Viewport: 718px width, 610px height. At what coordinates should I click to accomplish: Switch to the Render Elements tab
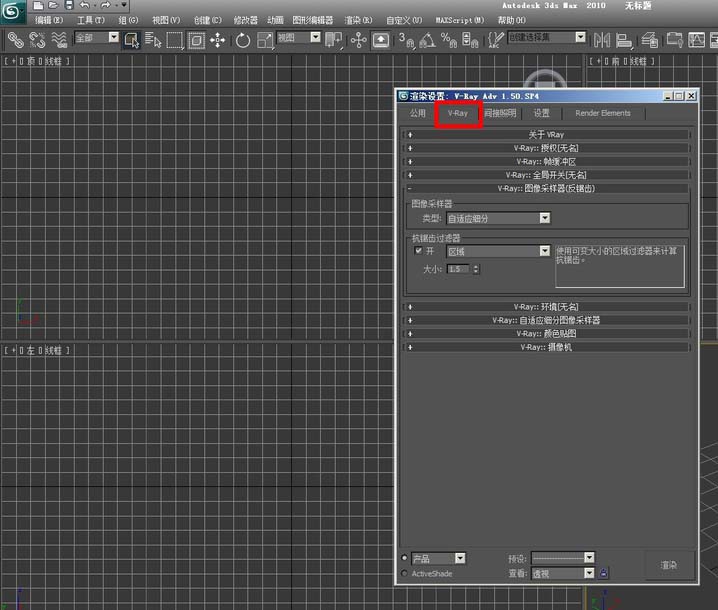[x=603, y=113]
